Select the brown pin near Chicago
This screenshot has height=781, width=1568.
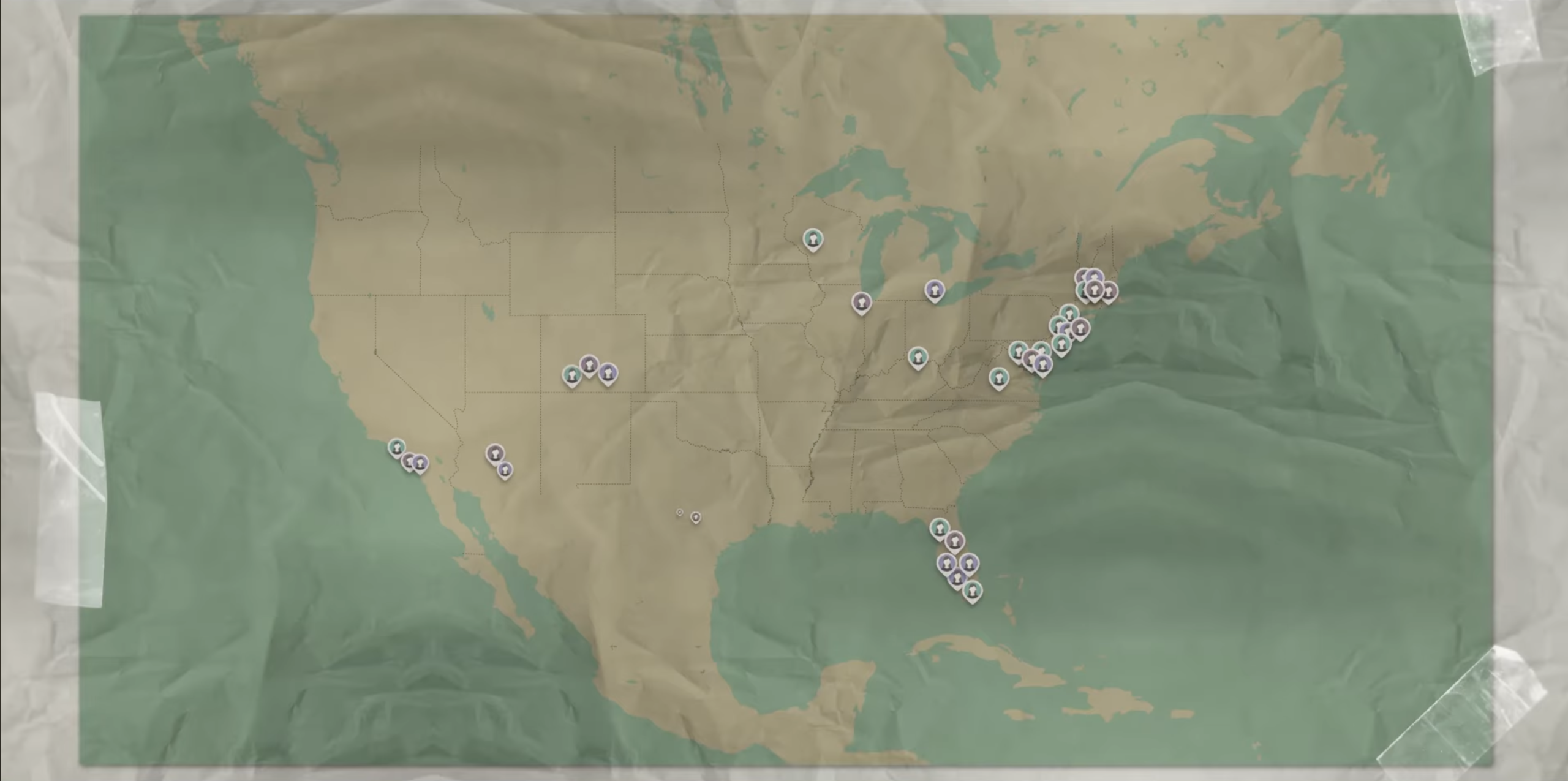[x=862, y=301]
